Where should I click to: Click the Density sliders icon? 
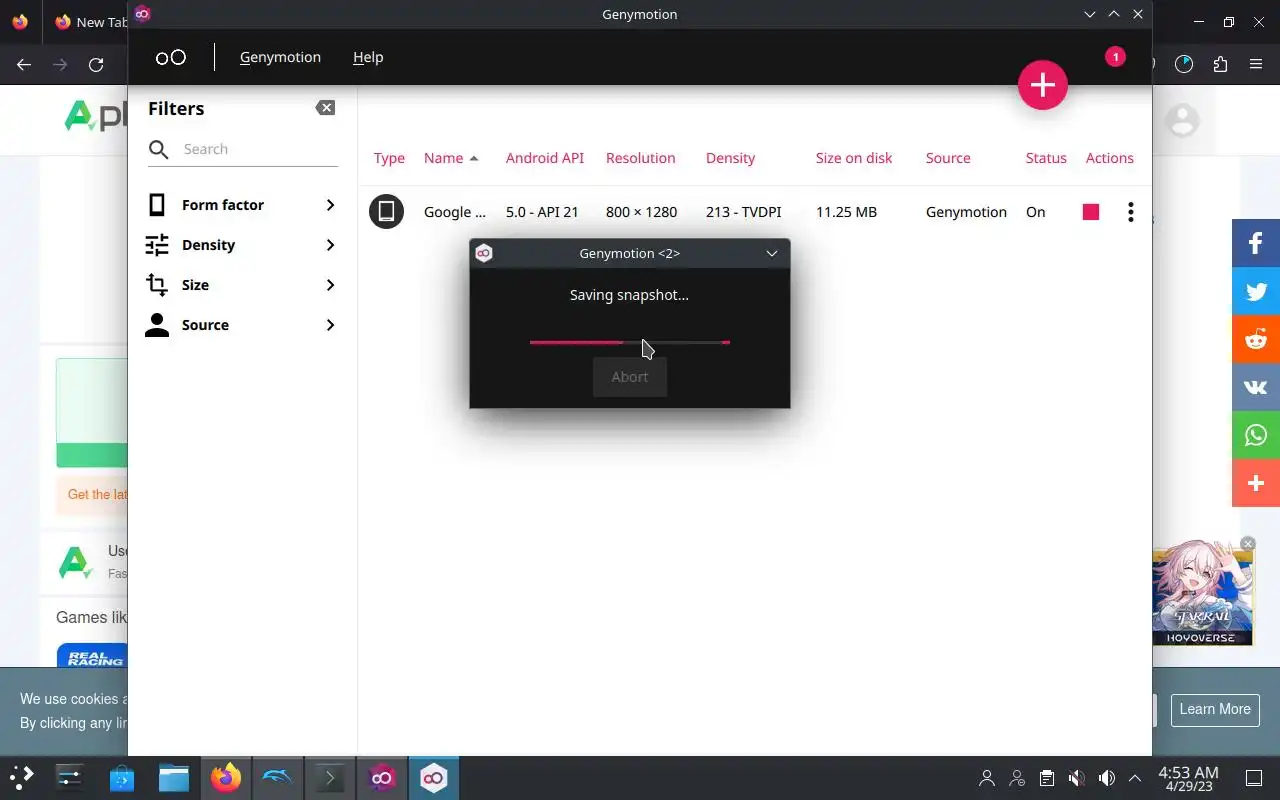[157, 245]
